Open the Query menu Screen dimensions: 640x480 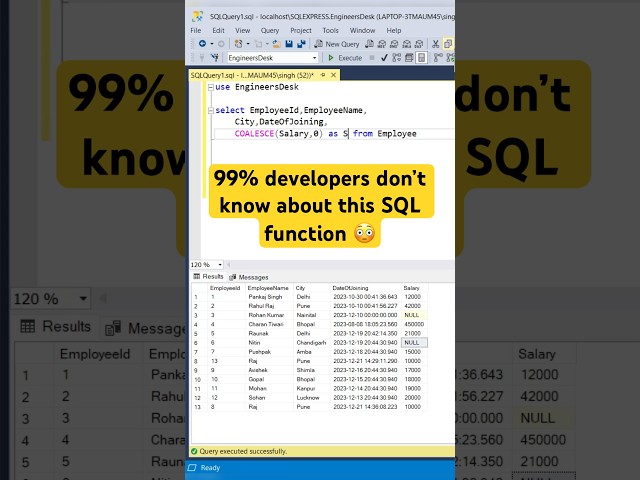[x=270, y=30]
